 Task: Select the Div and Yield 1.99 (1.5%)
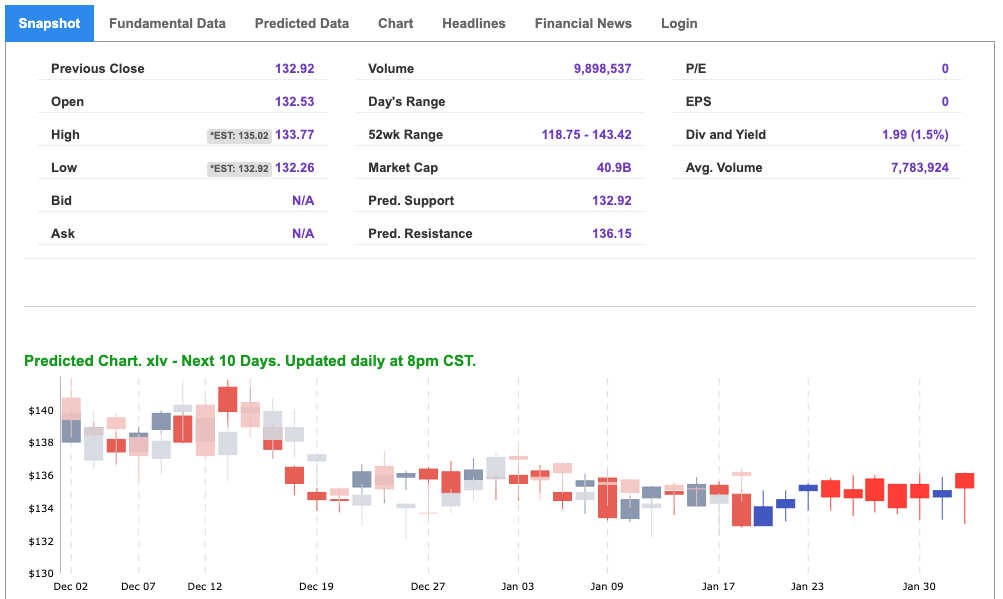[915, 134]
